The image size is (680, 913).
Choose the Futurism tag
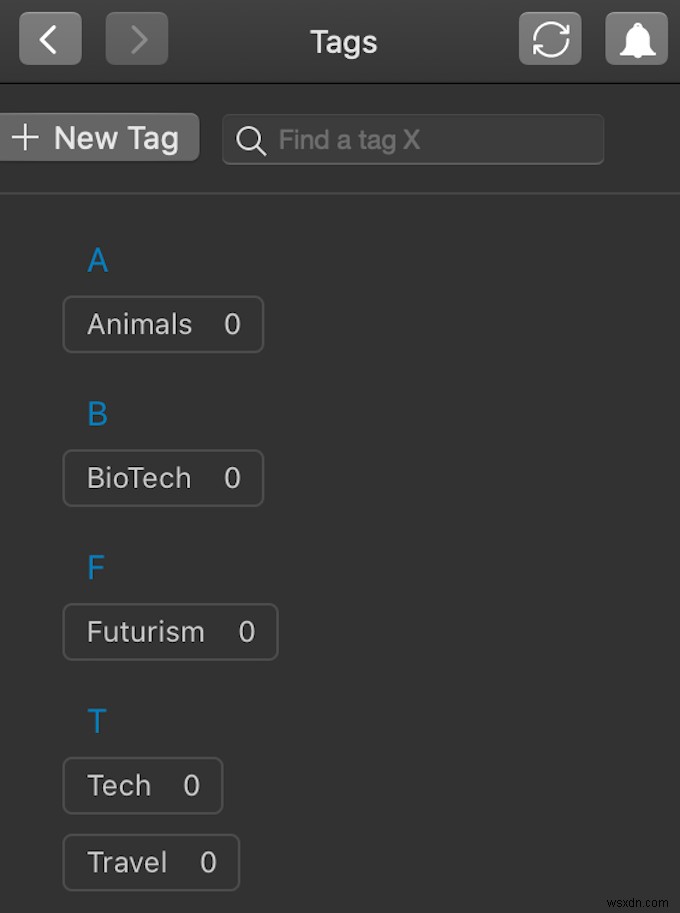click(x=146, y=632)
